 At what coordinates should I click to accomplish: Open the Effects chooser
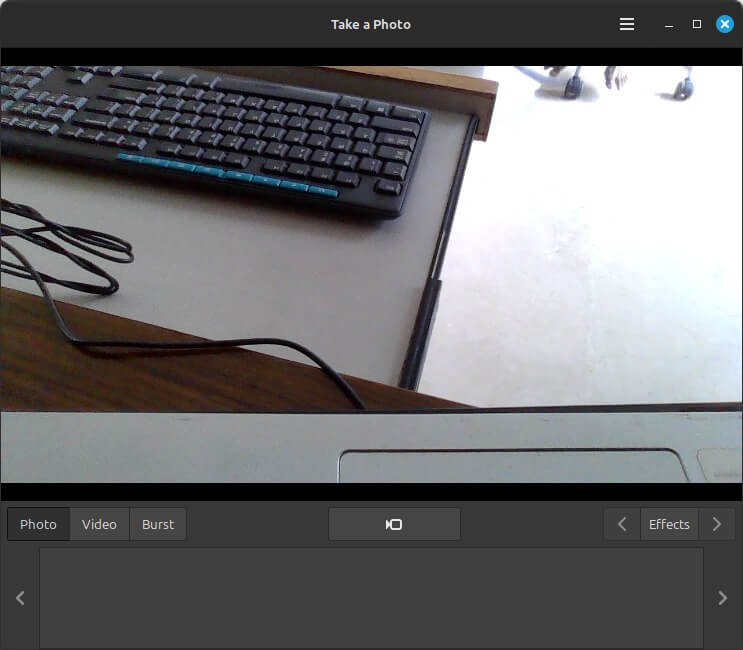click(x=669, y=524)
